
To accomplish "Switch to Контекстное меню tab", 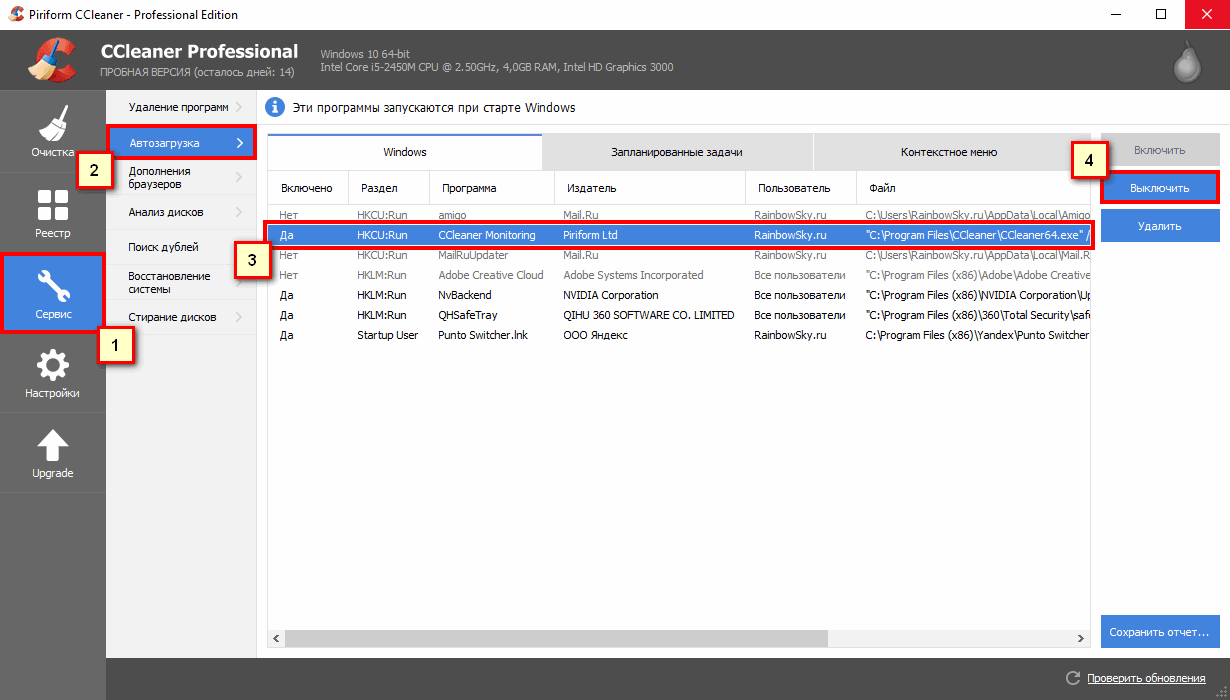I will click(x=949, y=152).
